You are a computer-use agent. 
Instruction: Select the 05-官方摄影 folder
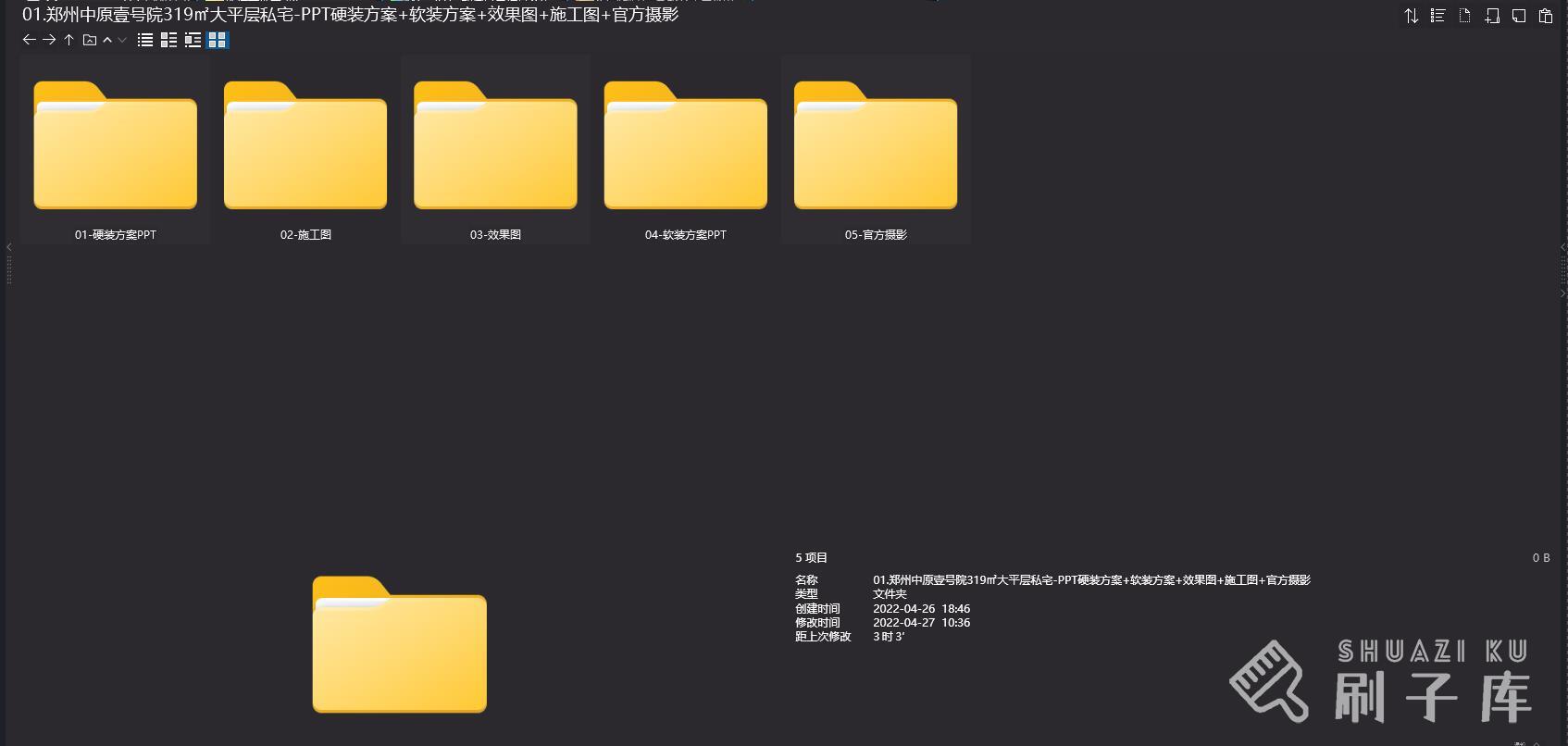[876, 150]
